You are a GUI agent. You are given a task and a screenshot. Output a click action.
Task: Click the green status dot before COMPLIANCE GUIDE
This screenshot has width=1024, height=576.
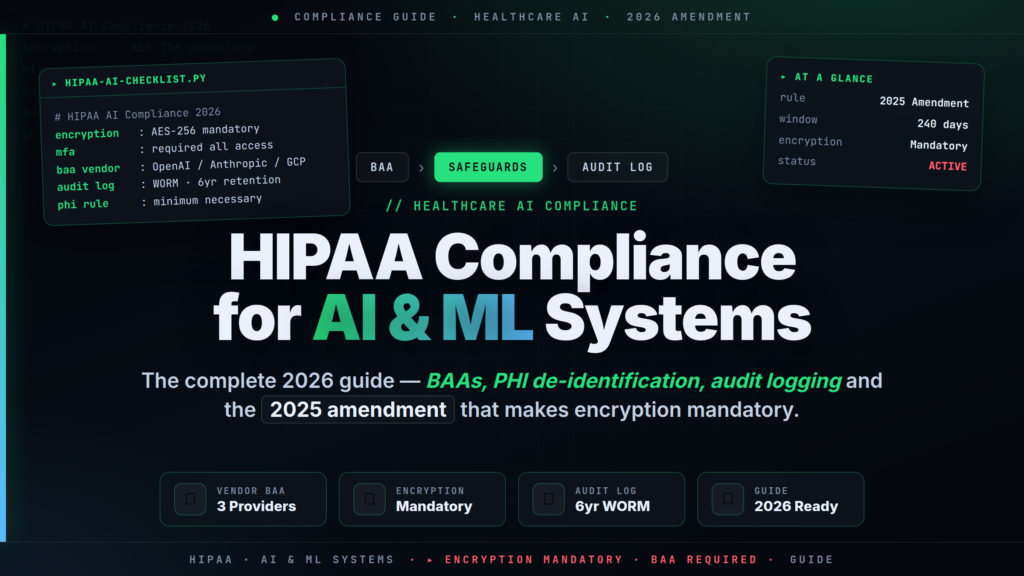275,18
